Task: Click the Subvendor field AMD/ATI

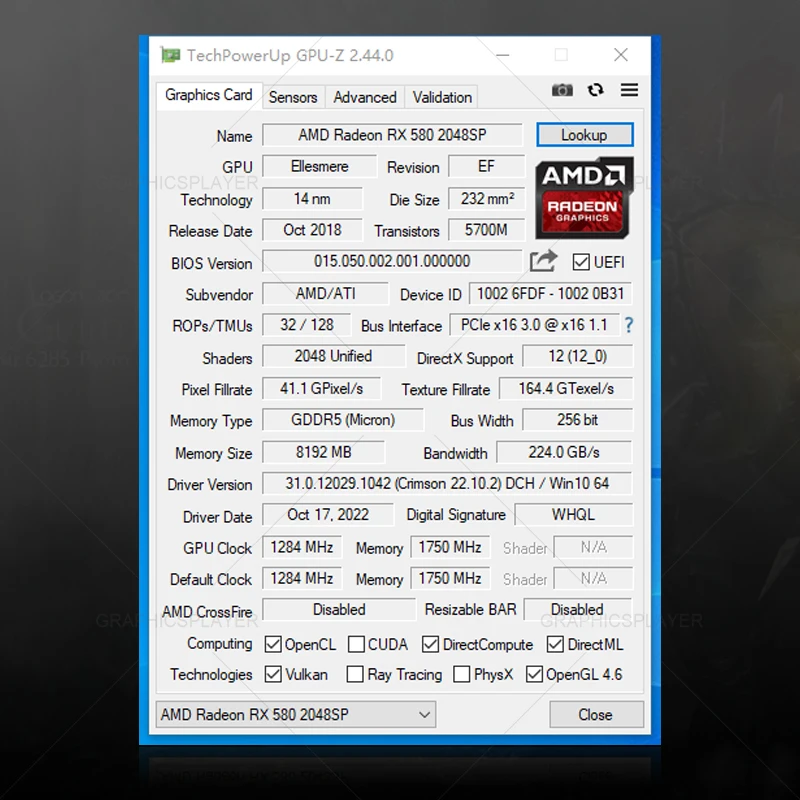Action: 326,294
